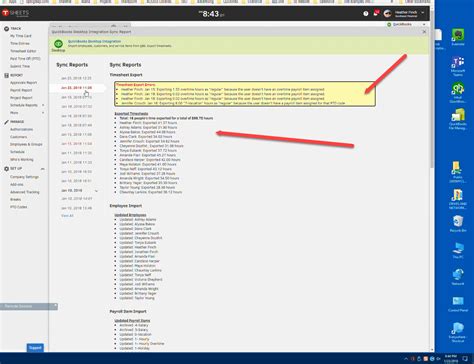This screenshot has height=364, width=474.
Task: Open Payroll Report in sidebar
Action: (21, 90)
